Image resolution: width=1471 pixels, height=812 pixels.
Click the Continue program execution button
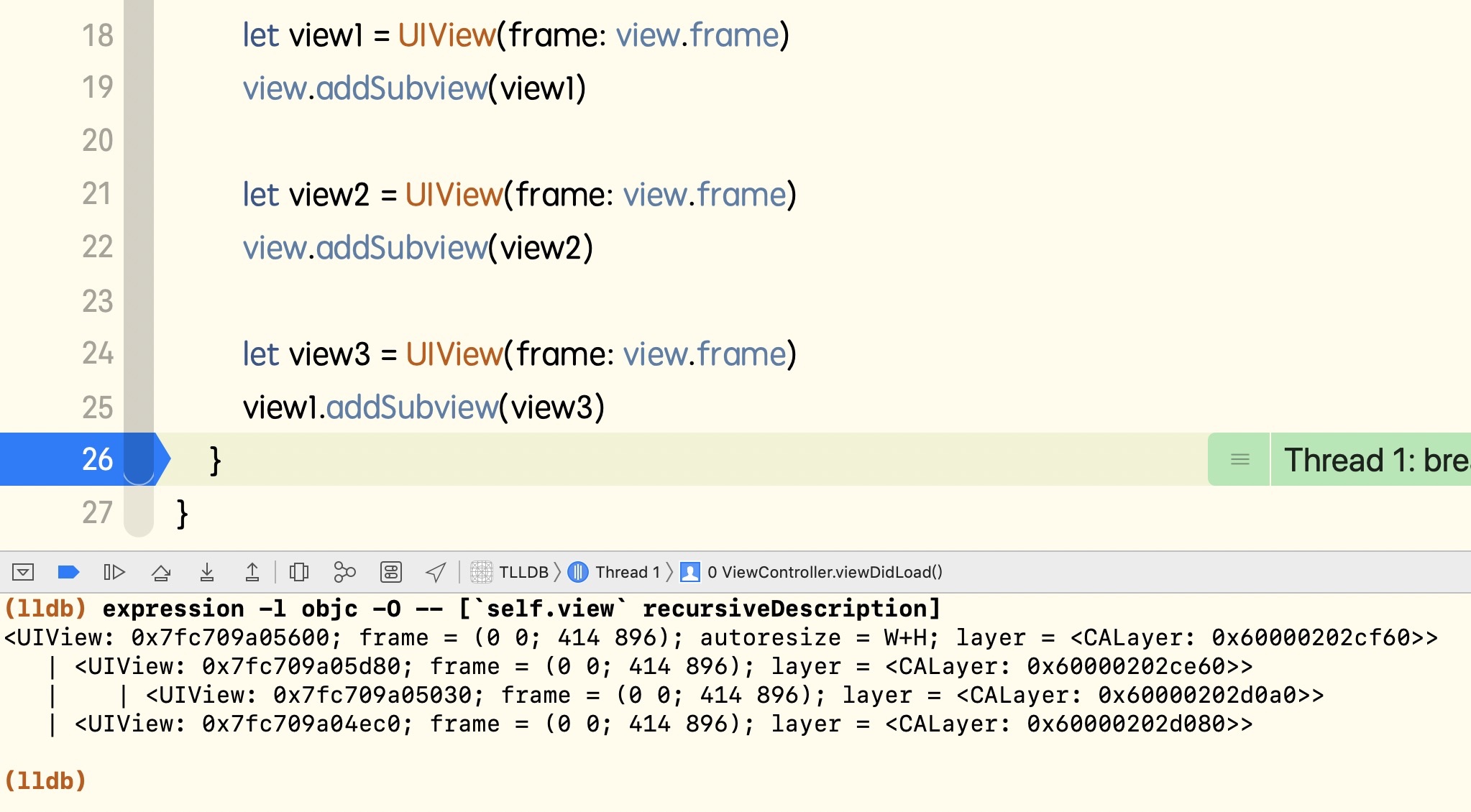114,572
